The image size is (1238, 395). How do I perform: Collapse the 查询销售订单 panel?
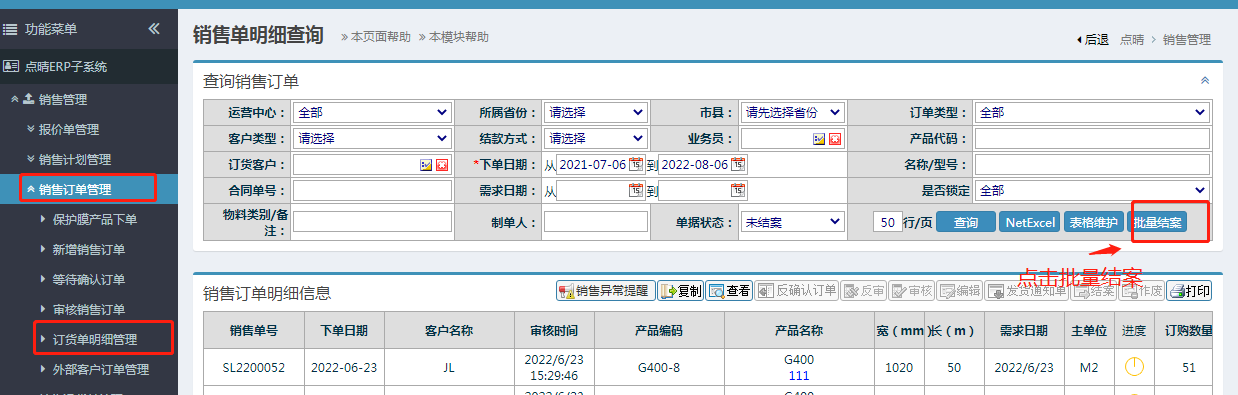[1205, 80]
